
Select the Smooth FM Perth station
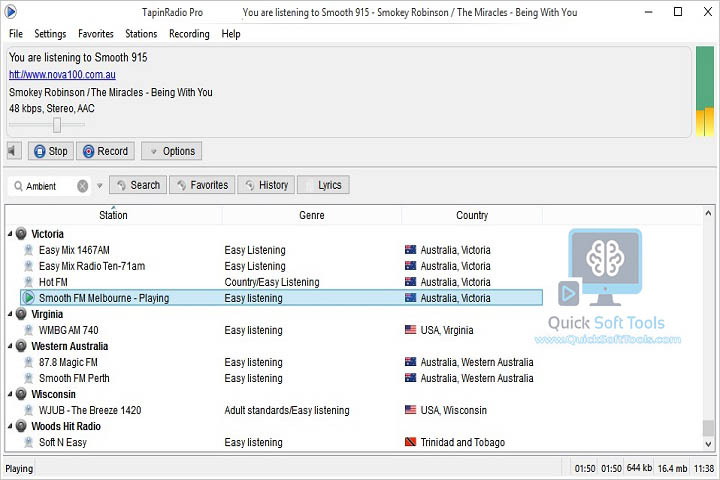point(74,378)
